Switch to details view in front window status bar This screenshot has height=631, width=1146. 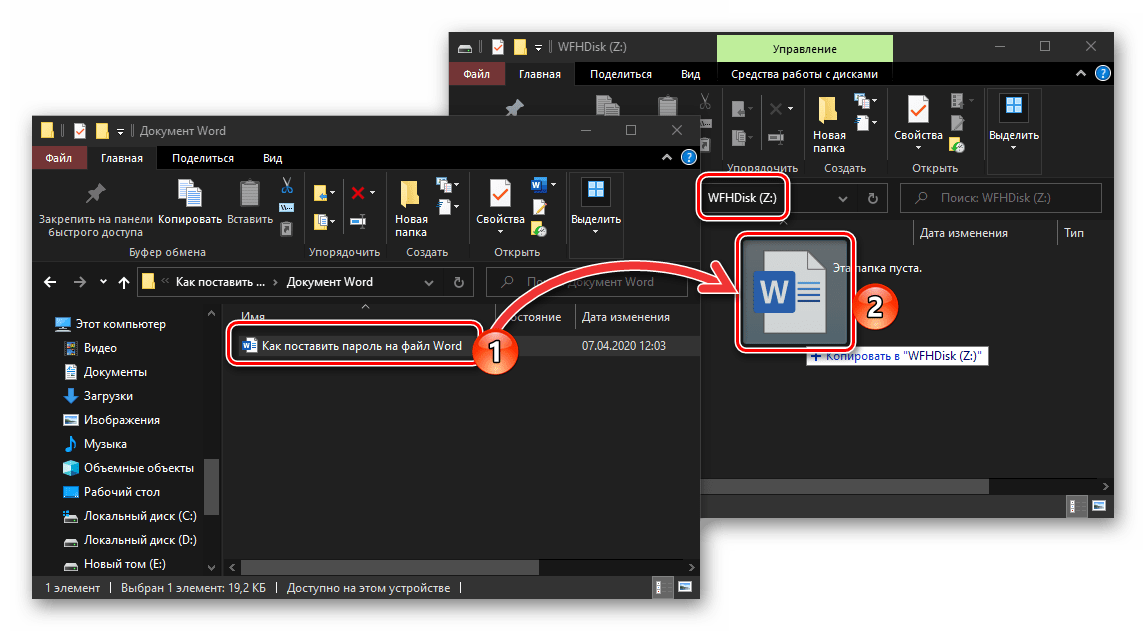pos(660,588)
